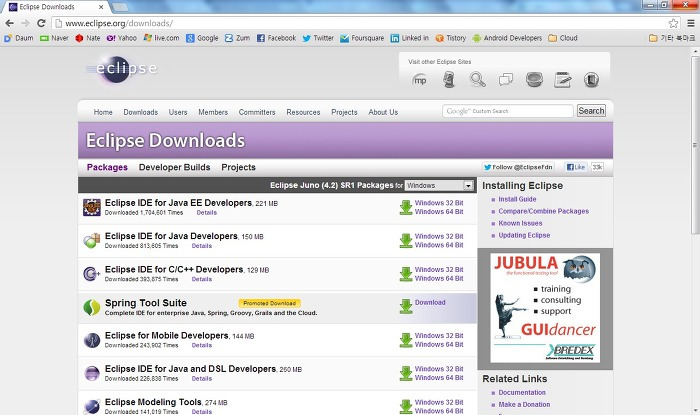The height and width of the screenshot is (415, 700).
Task: Select the Eclipse Downloads browser tab
Action: (54, 7)
